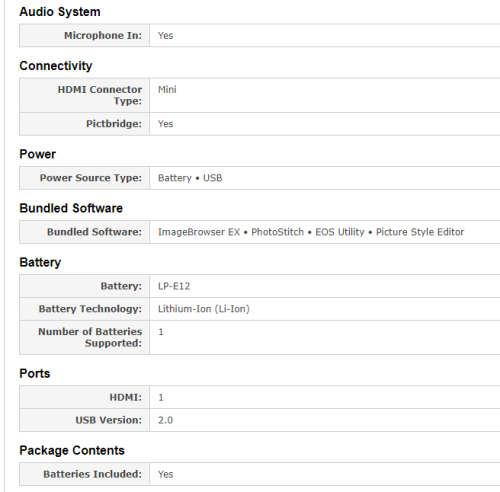Select the Power Source Type label
Screen dimensions: 500x492
91,178
